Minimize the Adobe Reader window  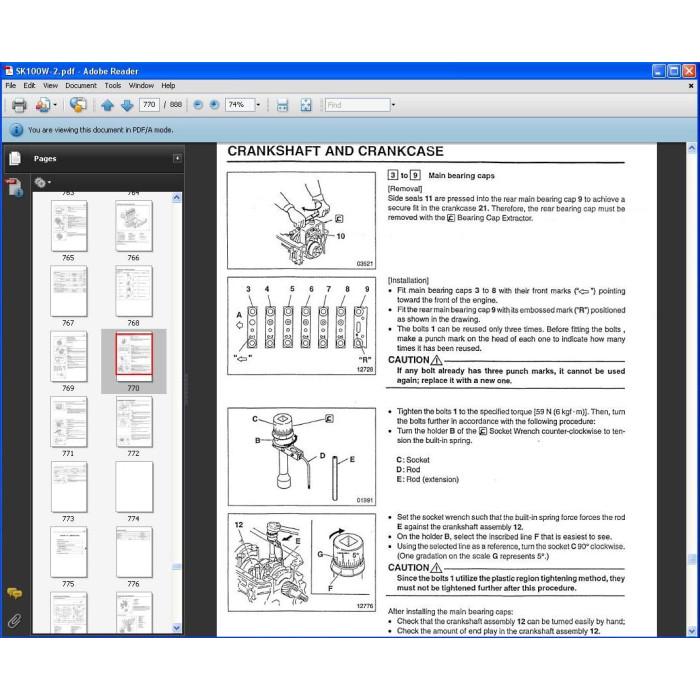click(658, 71)
